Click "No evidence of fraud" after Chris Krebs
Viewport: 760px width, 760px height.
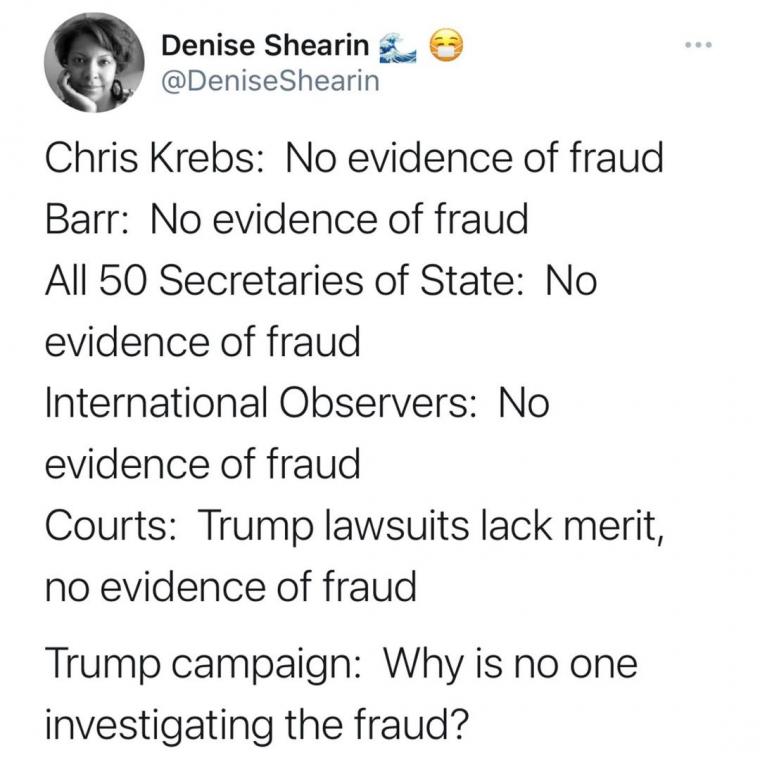tap(474, 160)
